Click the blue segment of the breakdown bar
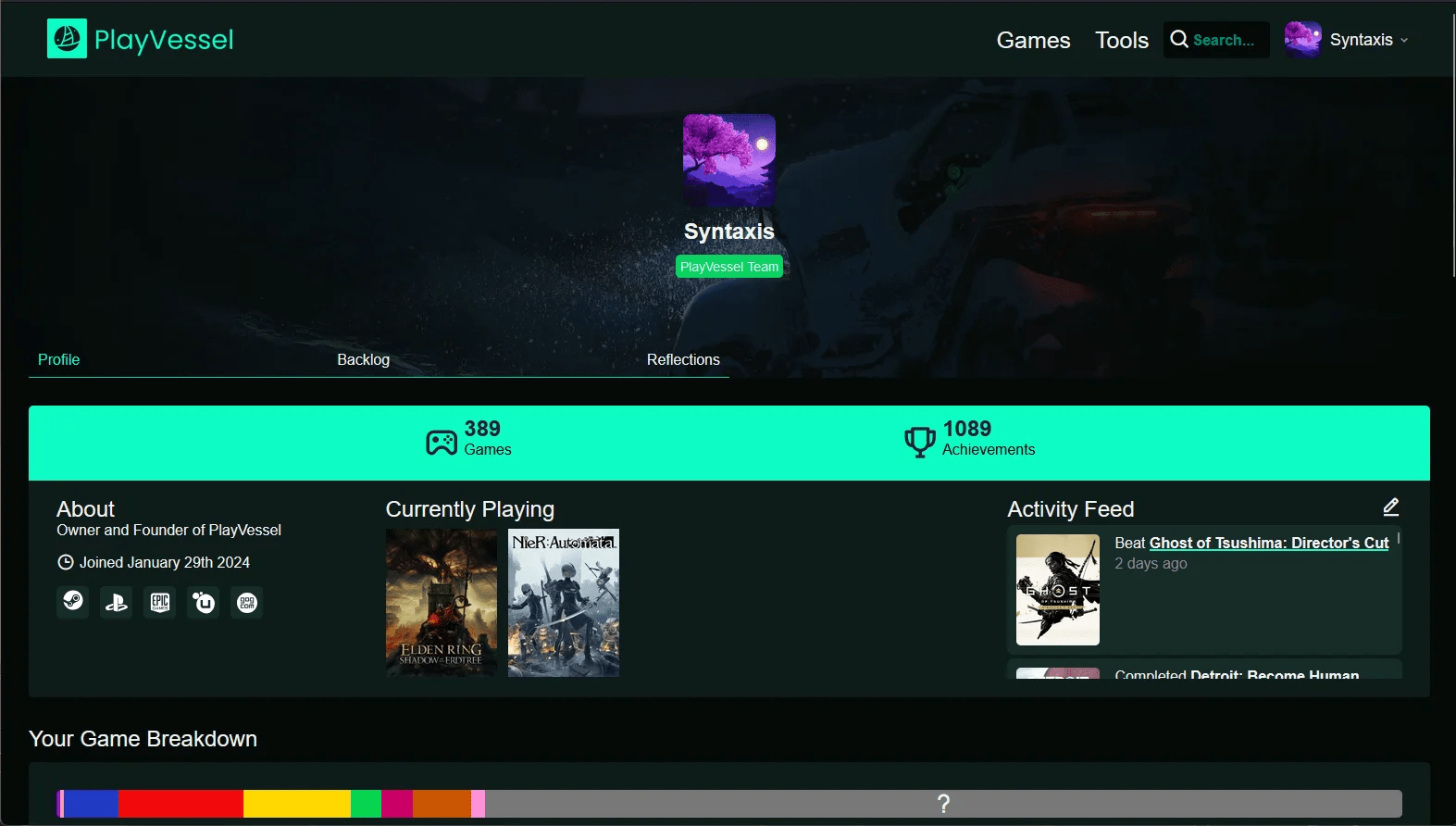This screenshot has width=1456, height=826. (x=91, y=804)
